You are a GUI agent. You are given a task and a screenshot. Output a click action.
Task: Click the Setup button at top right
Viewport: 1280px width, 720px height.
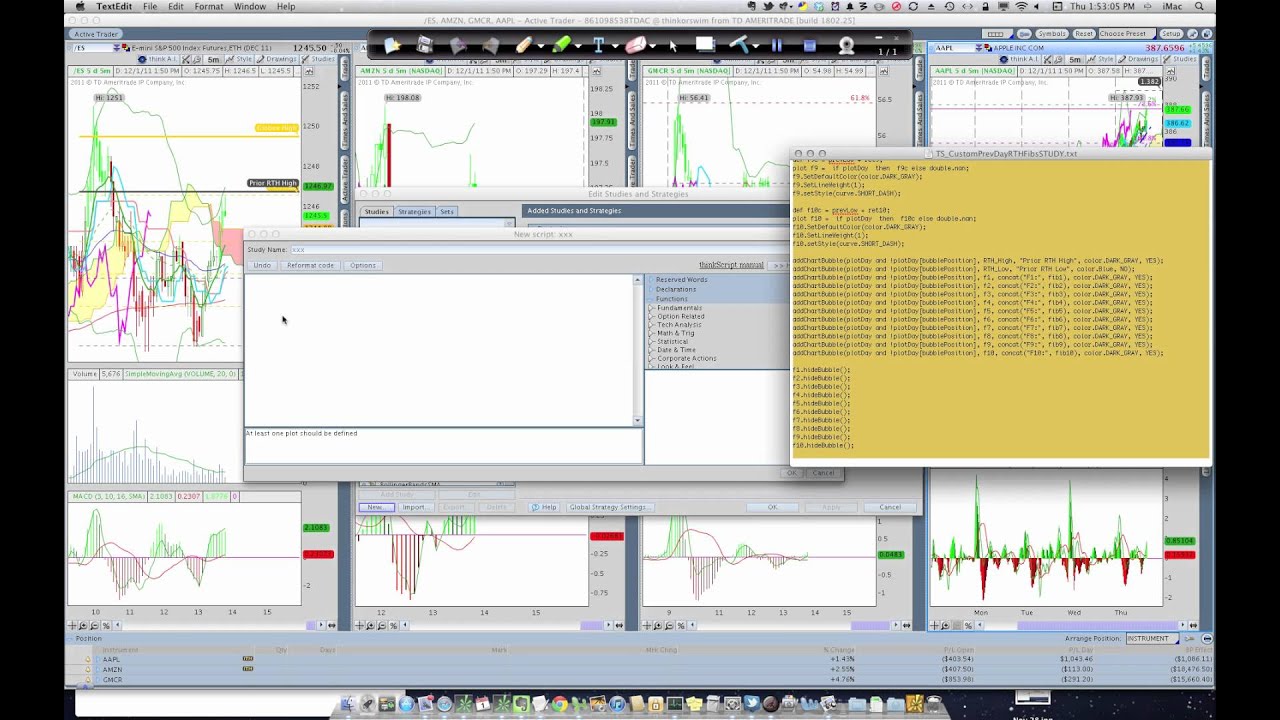pos(1171,34)
